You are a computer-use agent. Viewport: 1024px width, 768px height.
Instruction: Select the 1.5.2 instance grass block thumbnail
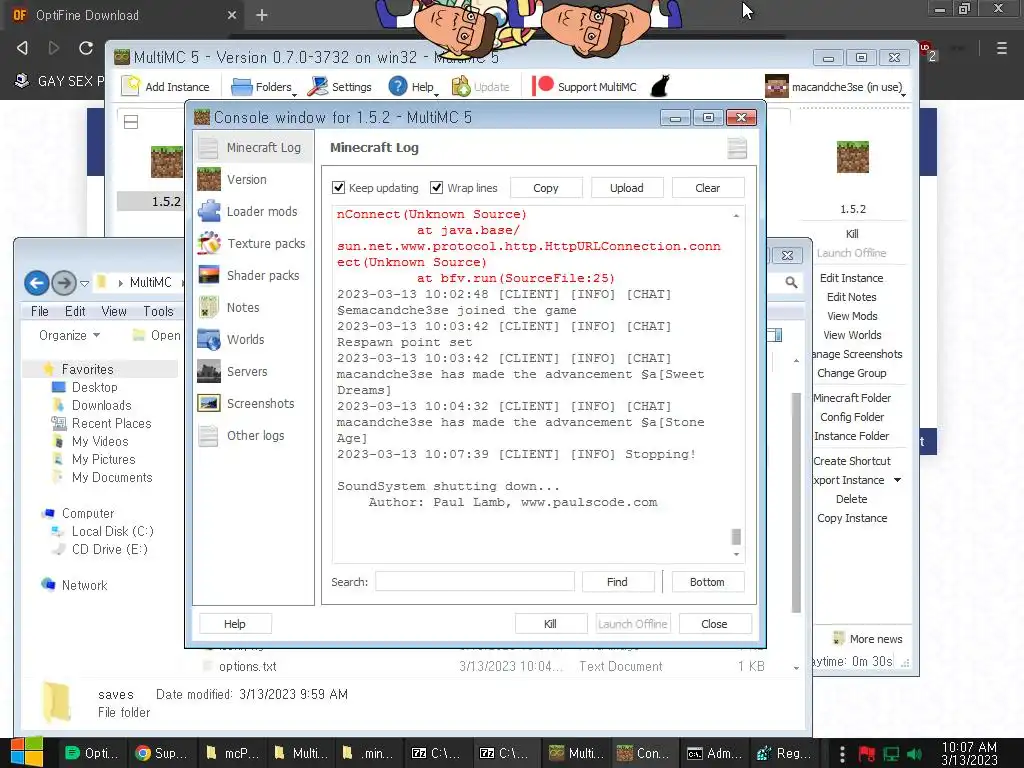tap(167, 162)
